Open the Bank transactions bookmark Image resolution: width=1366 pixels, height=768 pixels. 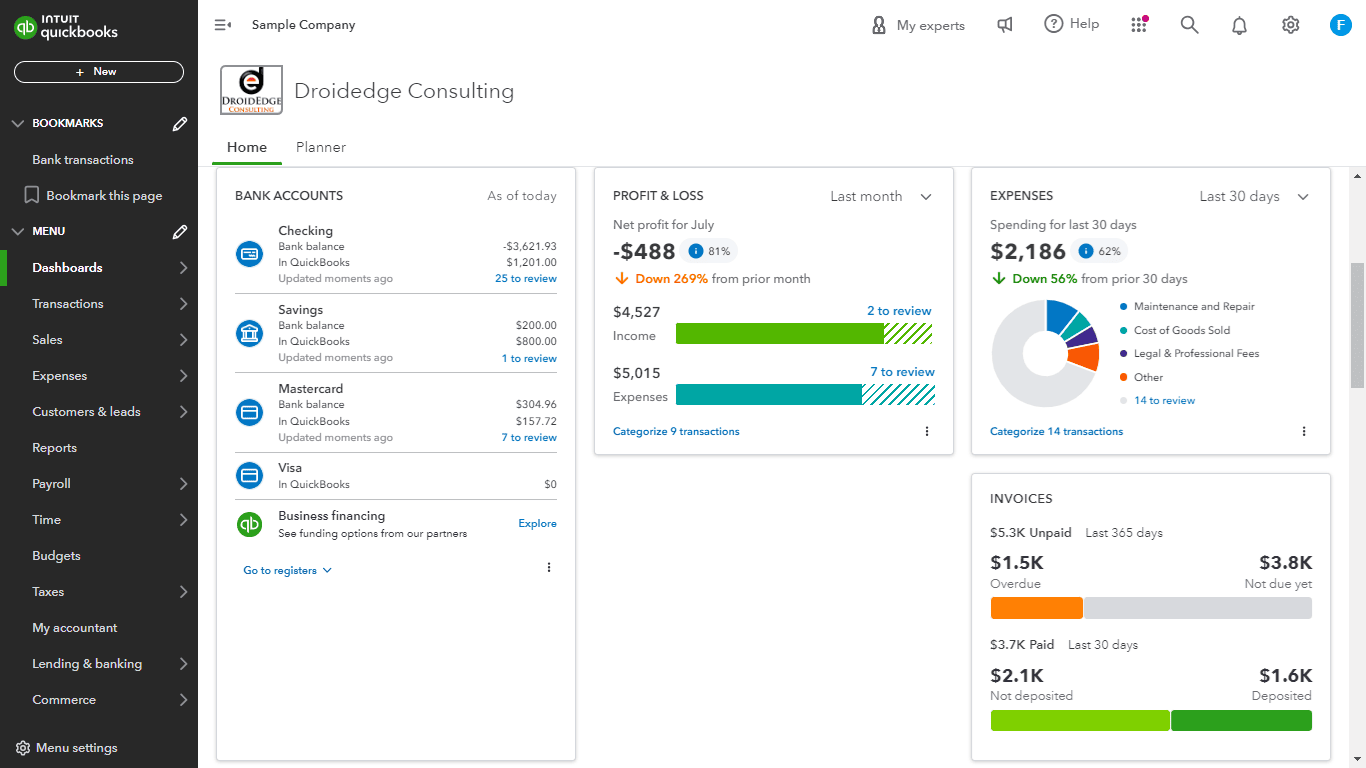tap(83, 160)
